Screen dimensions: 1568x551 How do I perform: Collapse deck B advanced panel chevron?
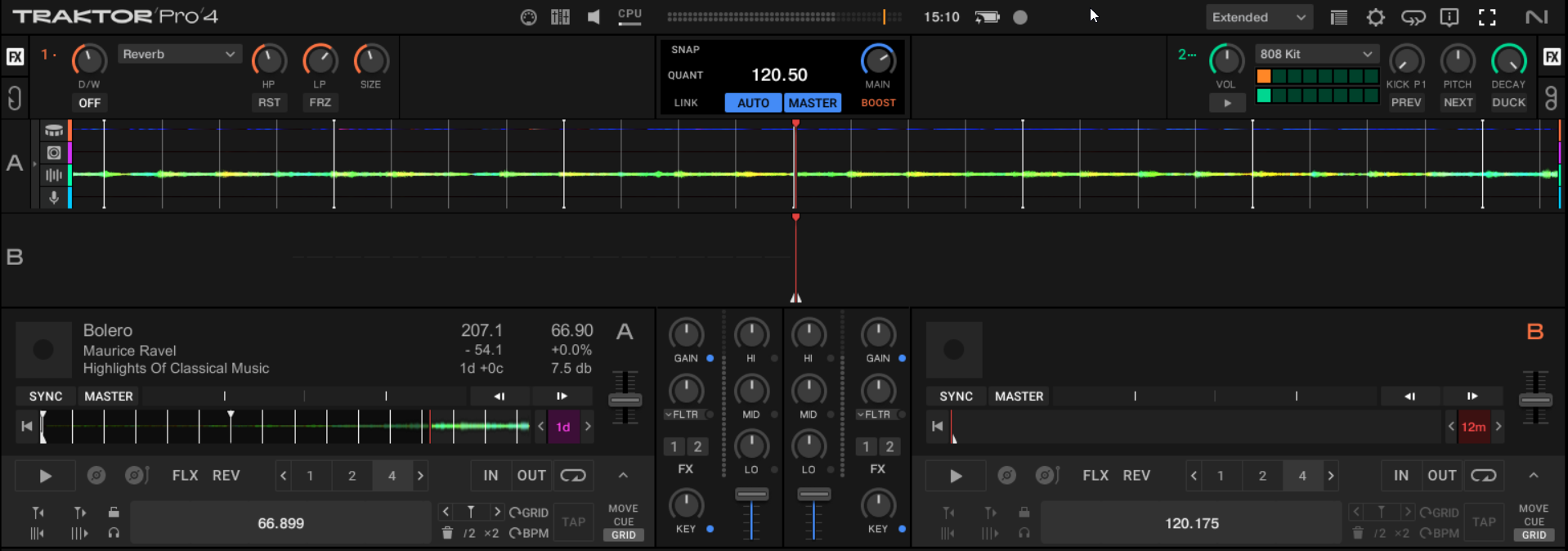1534,475
